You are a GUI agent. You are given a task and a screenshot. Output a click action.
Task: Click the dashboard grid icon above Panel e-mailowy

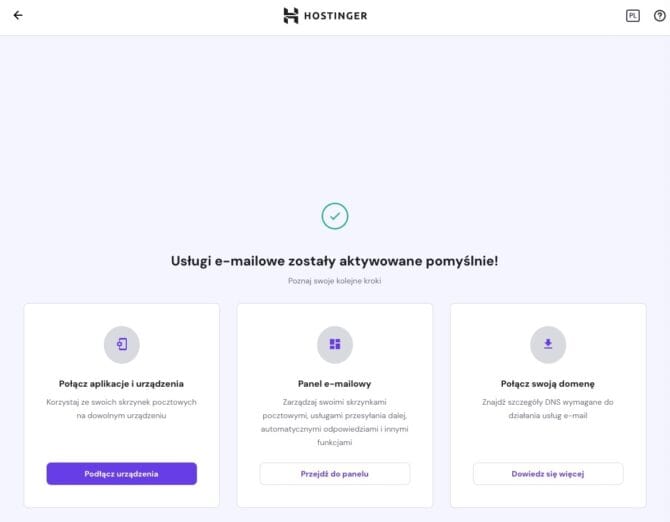(x=335, y=345)
